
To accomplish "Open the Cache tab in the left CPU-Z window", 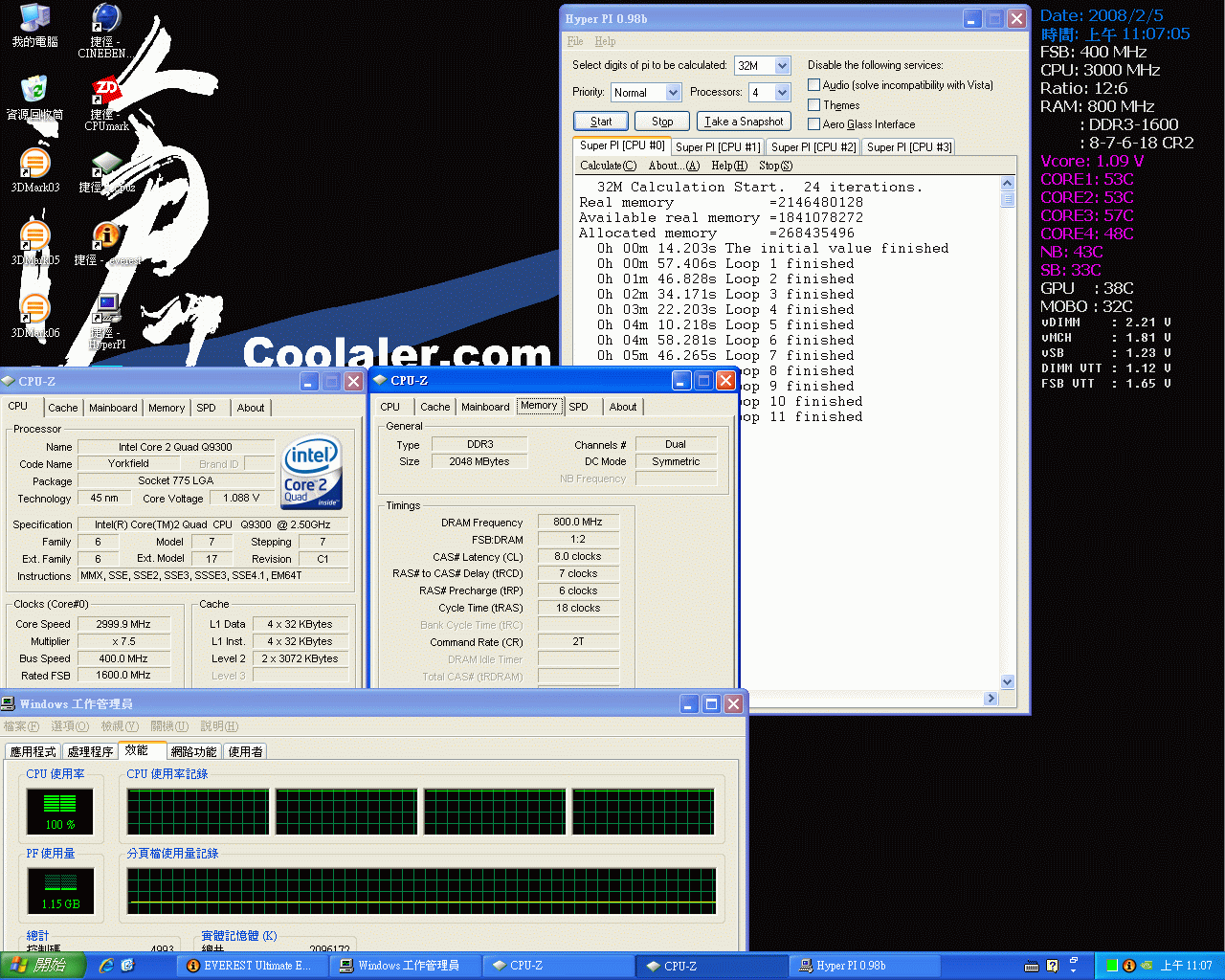I will pos(63,408).
